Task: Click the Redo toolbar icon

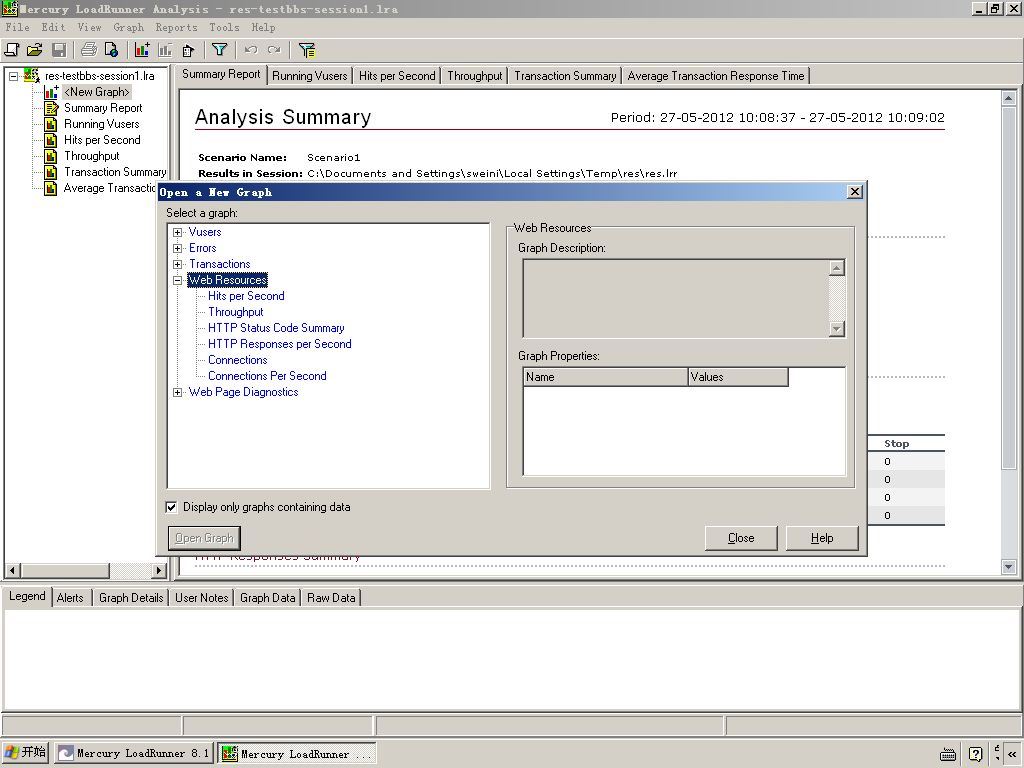Action: [274, 50]
